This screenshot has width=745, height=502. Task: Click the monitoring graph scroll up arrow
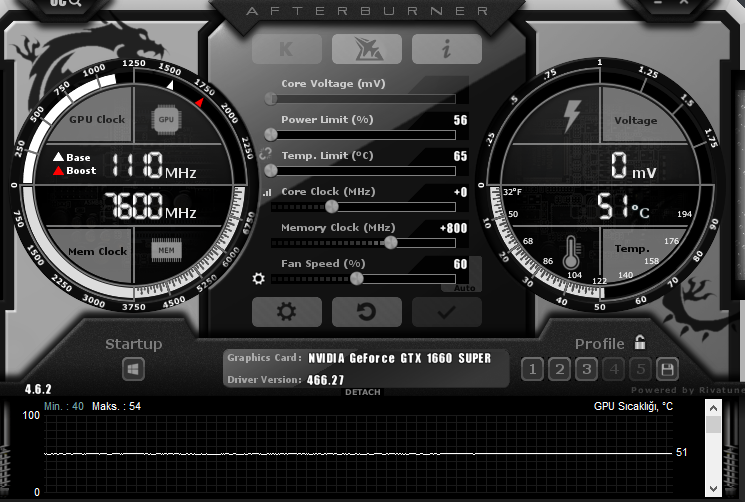pos(713,408)
